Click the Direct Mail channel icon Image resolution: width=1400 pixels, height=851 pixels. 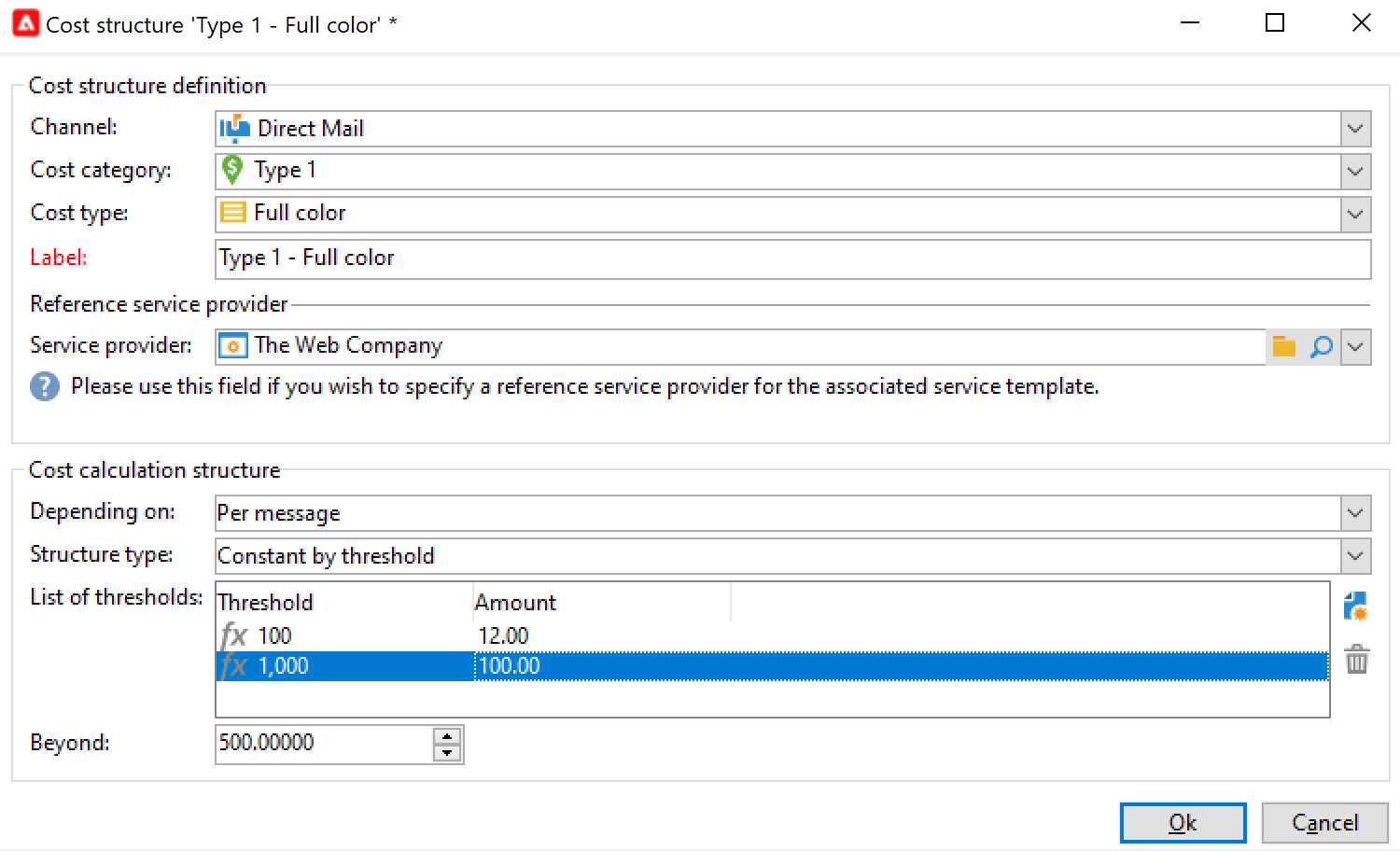(234, 129)
